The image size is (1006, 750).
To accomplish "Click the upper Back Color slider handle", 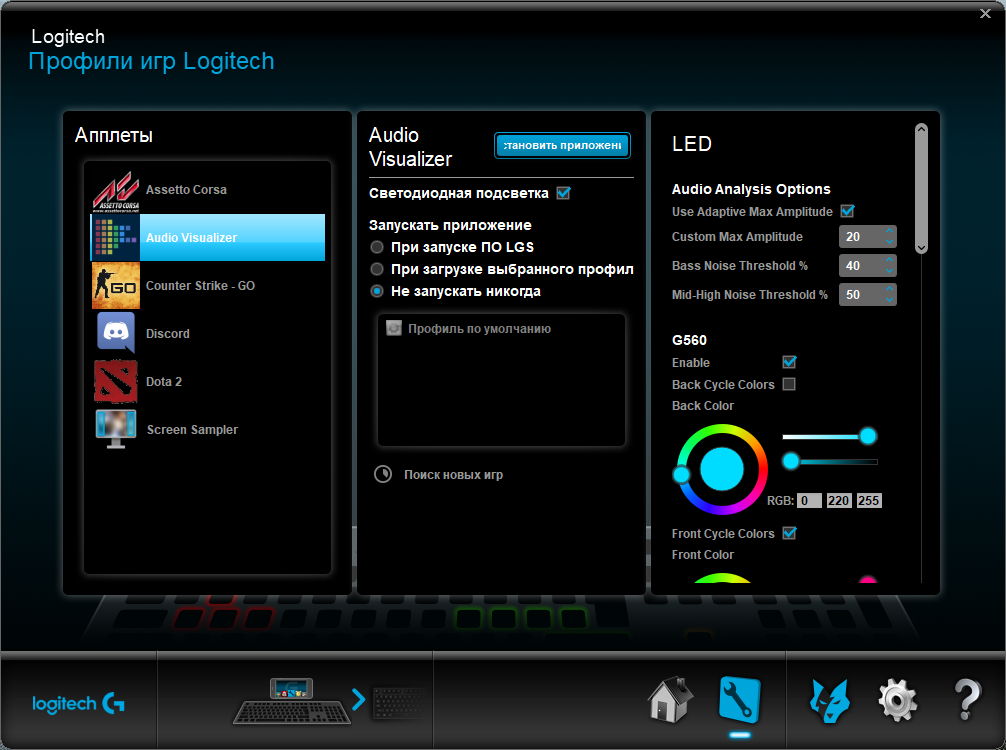I will click(x=868, y=436).
